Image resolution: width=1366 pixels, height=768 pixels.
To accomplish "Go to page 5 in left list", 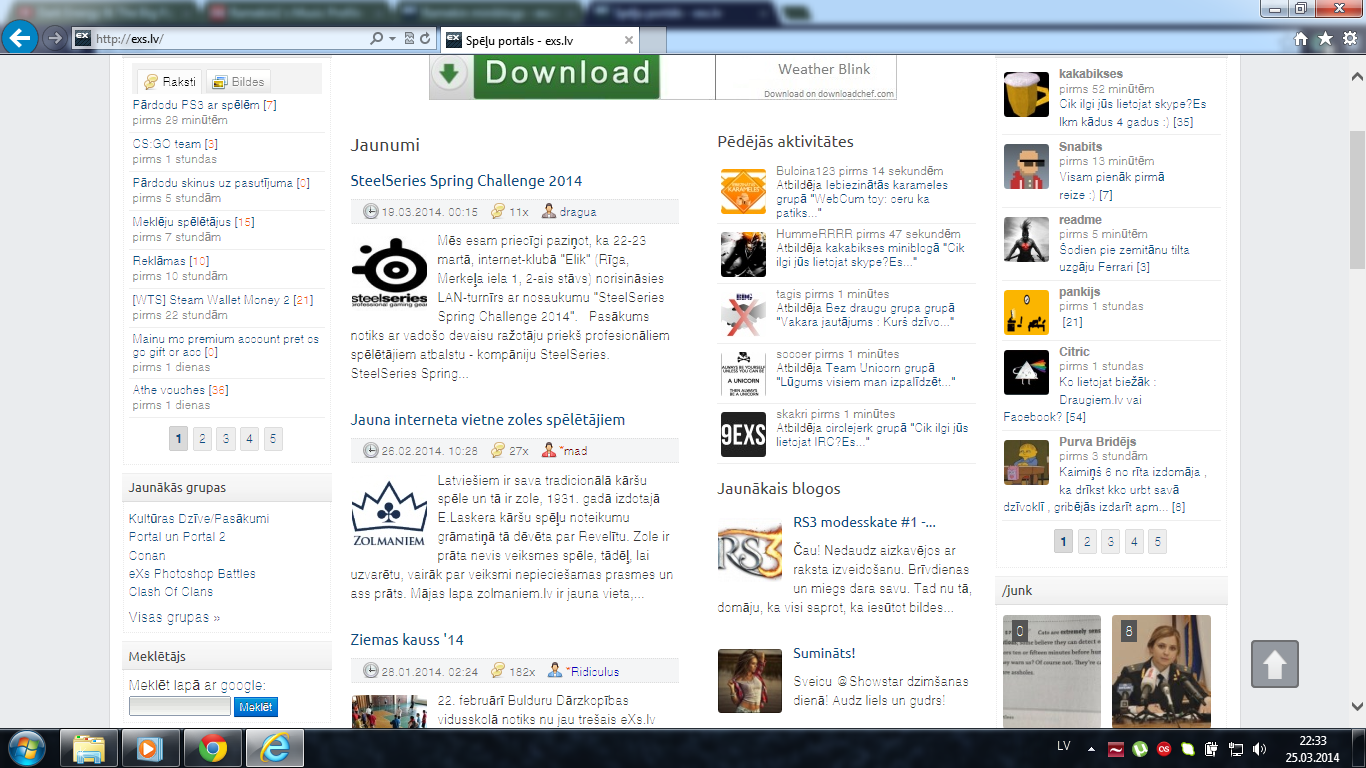I will [273, 438].
